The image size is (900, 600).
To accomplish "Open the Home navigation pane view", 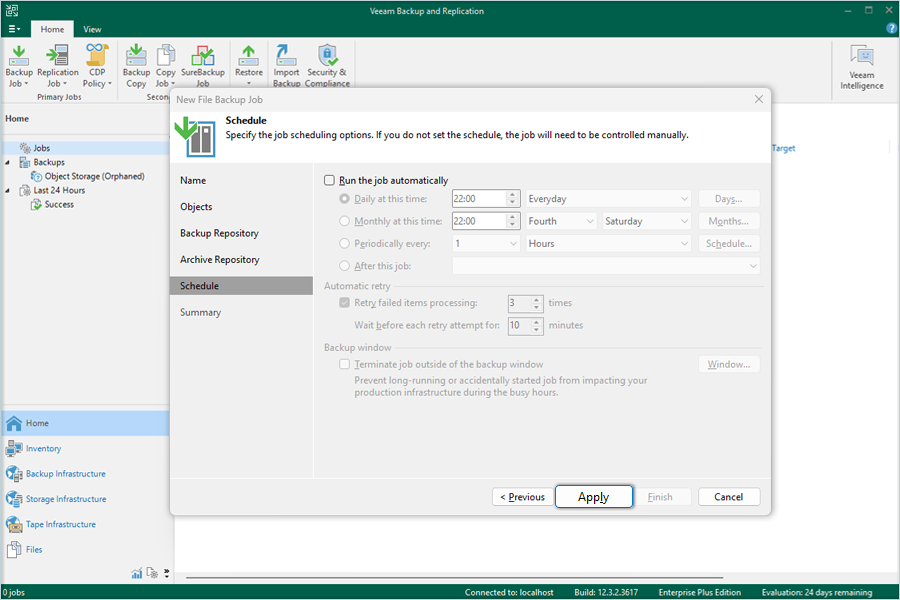I will point(86,423).
